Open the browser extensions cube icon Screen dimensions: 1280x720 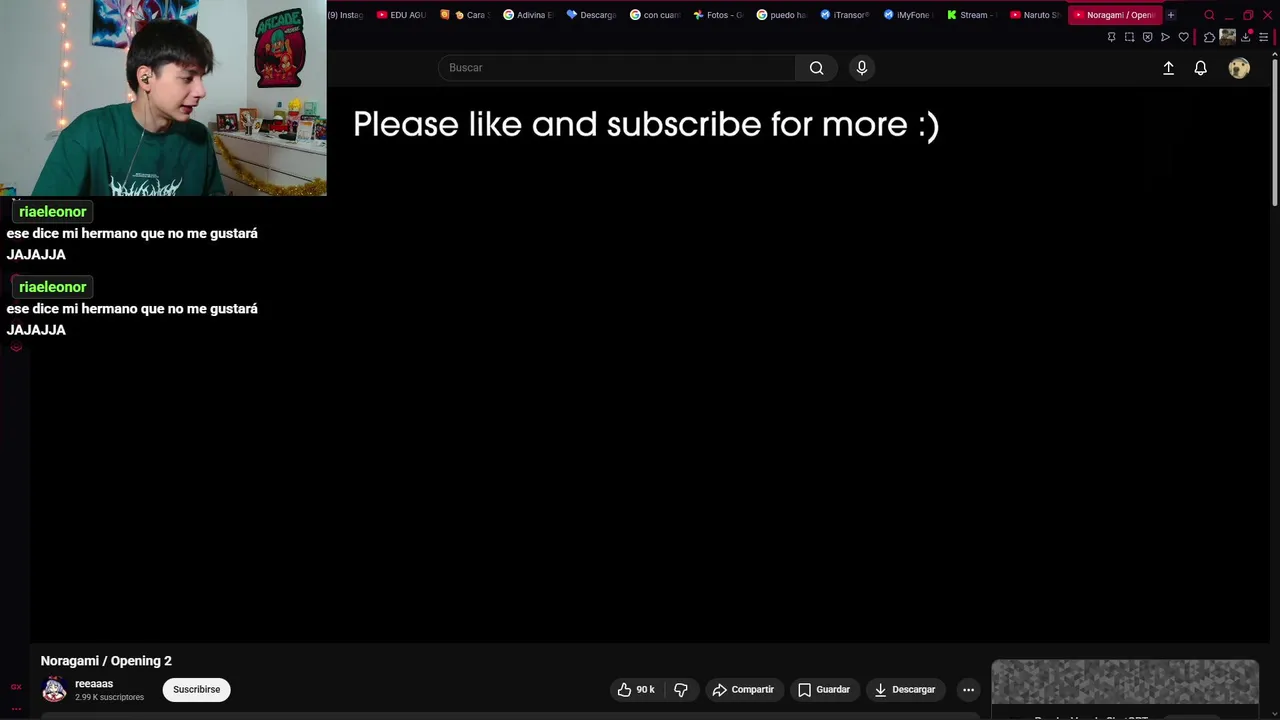click(x=1209, y=37)
